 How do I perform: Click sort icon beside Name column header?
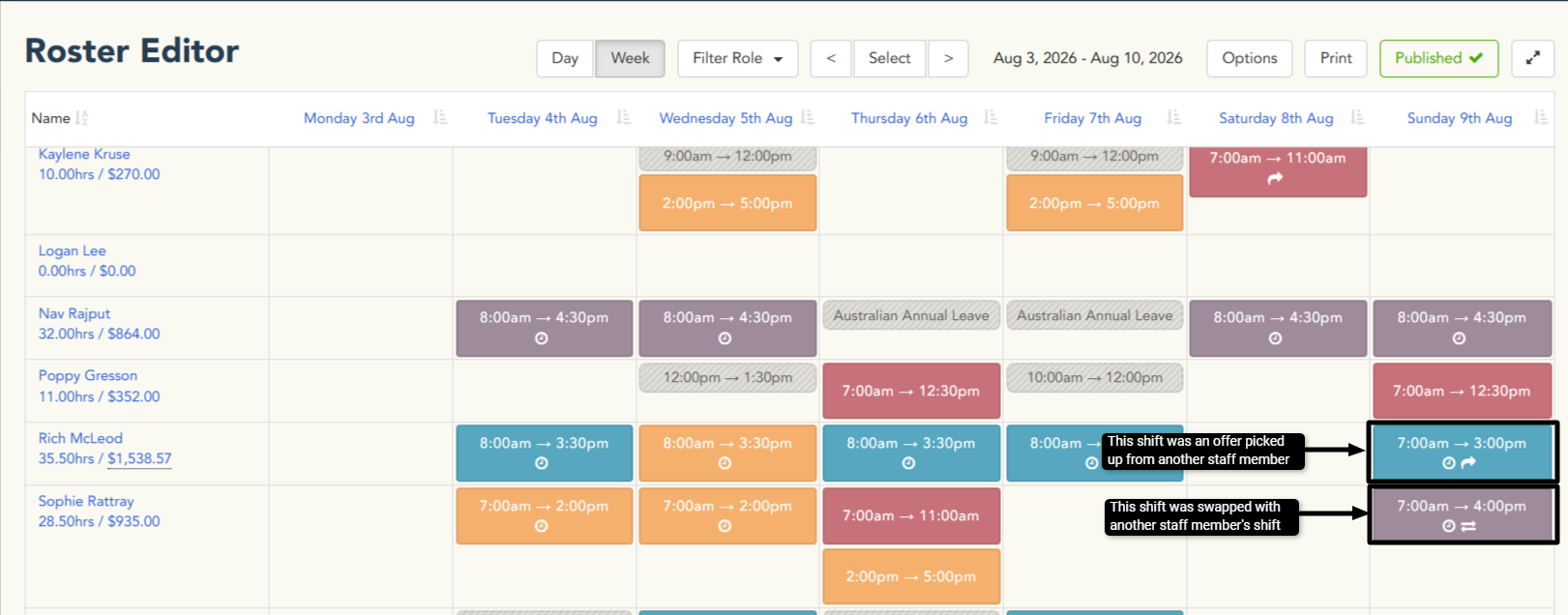click(x=82, y=118)
